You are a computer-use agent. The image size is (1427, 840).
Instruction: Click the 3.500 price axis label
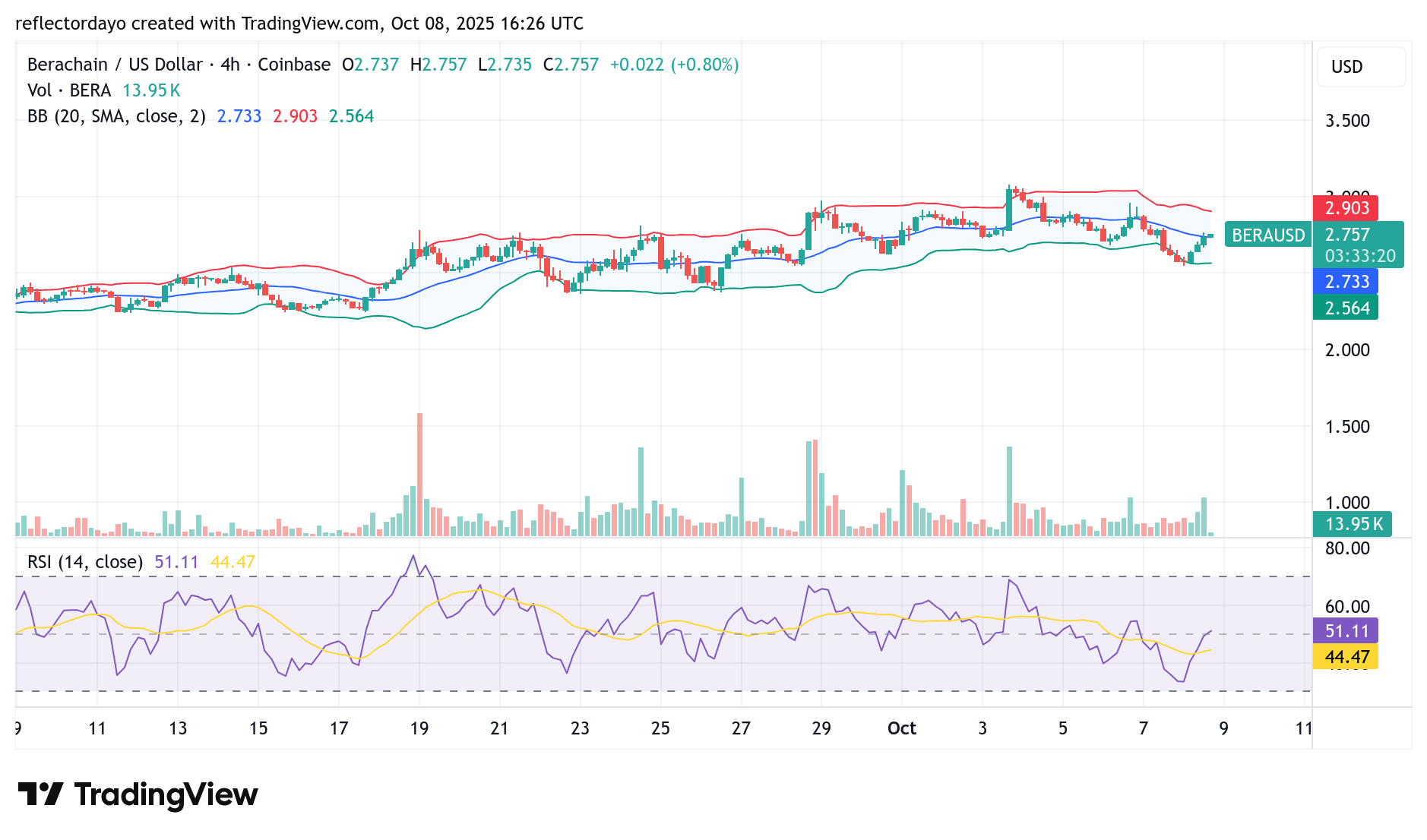1347,121
